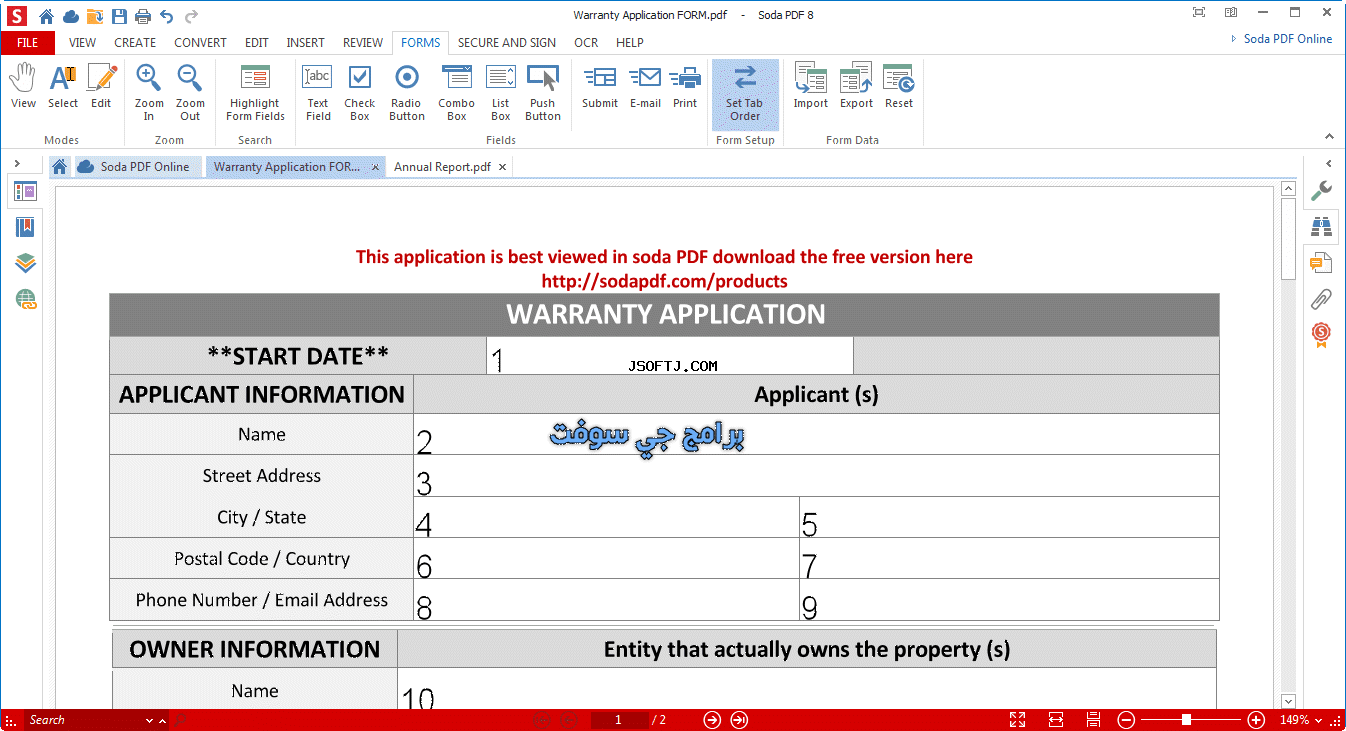The width and height of the screenshot is (1346, 731).
Task: Open the wrench properties panel
Action: tap(1321, 190)
